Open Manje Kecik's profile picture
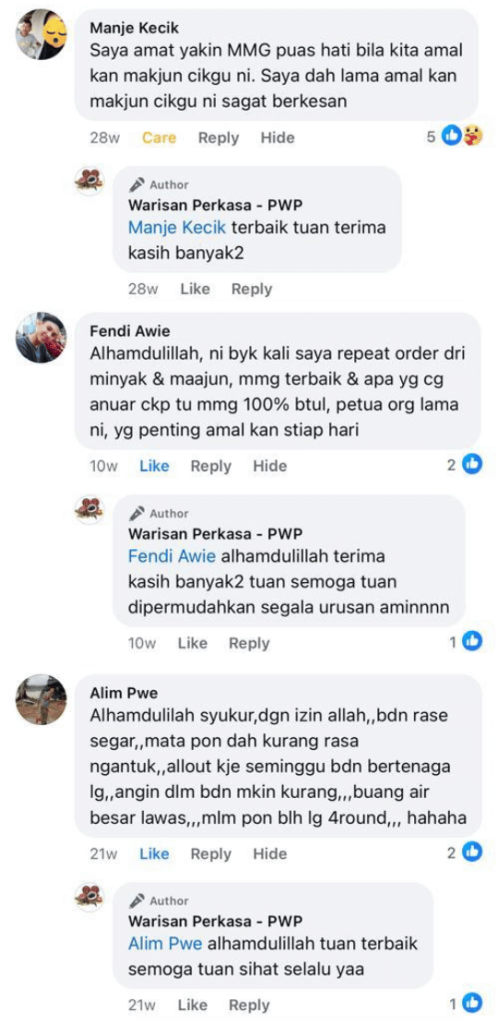498x1024 pixels. (41, 34)
